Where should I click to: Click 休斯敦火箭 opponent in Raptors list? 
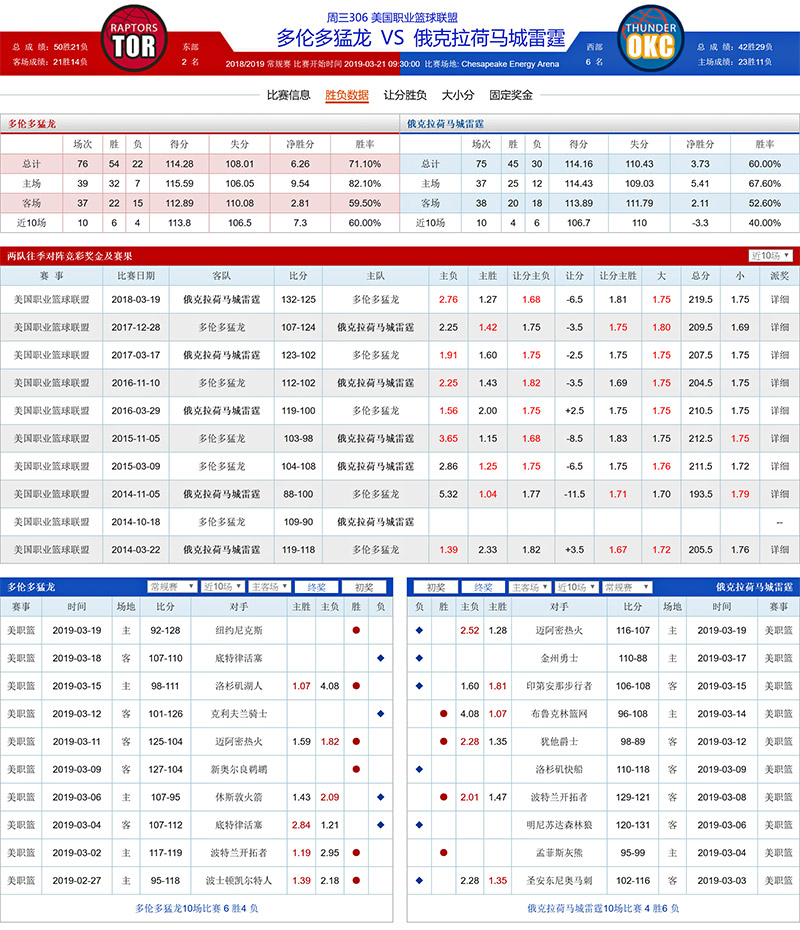click(239, 797)
